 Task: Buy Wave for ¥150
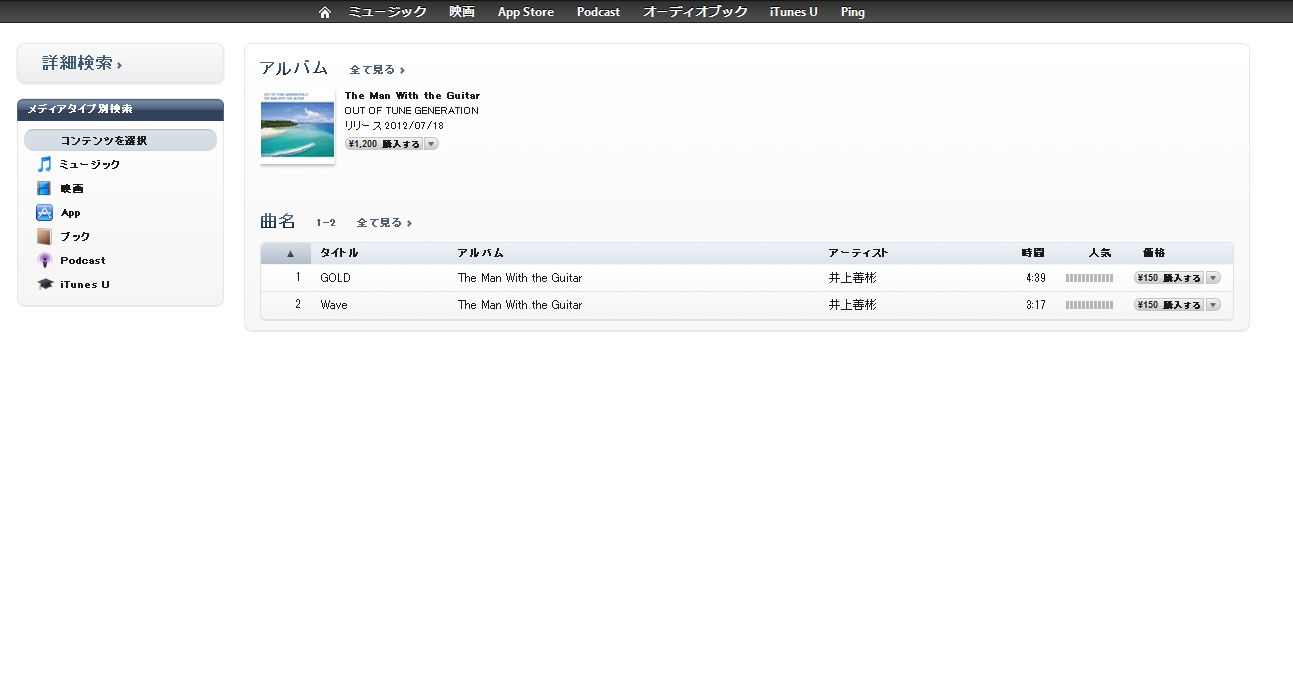click(1170, 305)
